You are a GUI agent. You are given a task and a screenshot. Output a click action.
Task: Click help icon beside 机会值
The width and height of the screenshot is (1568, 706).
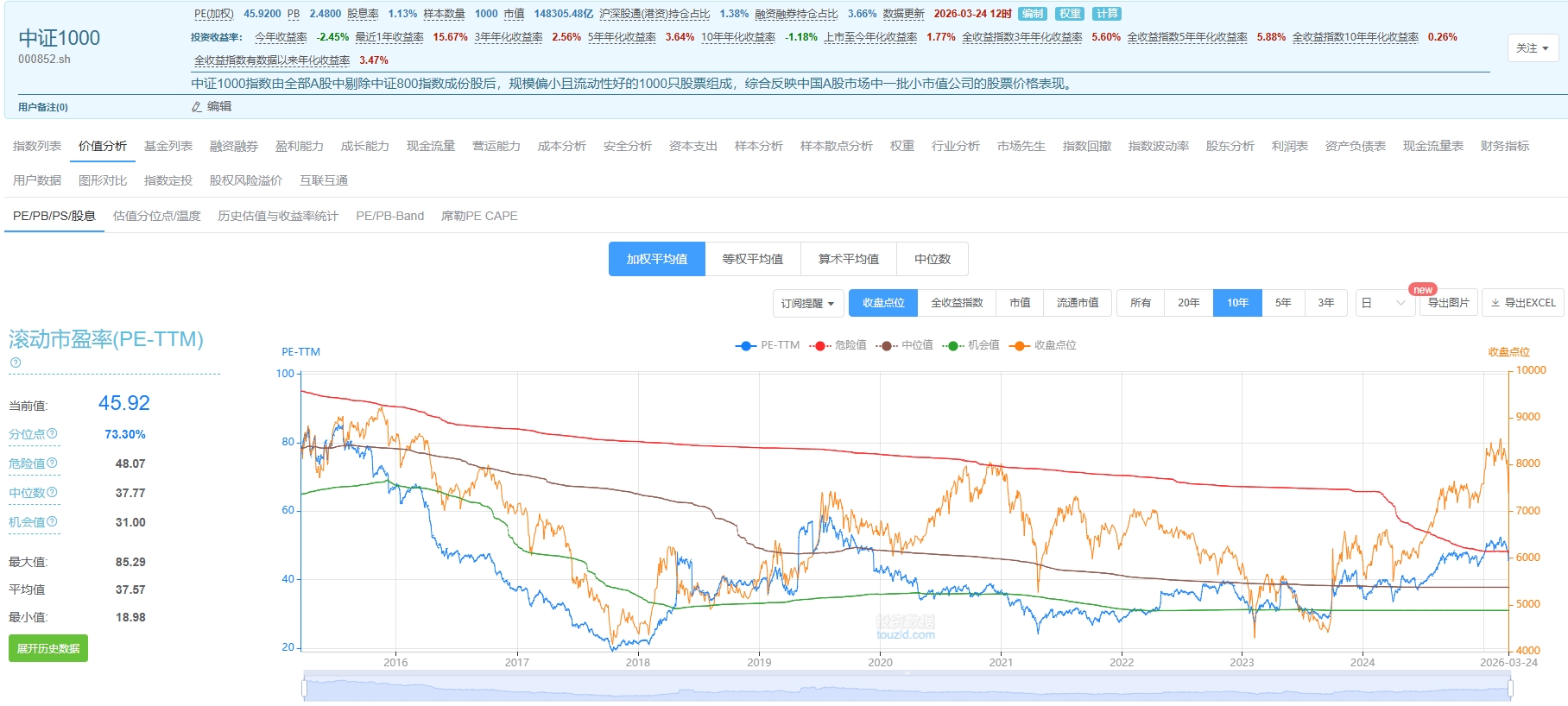pos(52,521)
